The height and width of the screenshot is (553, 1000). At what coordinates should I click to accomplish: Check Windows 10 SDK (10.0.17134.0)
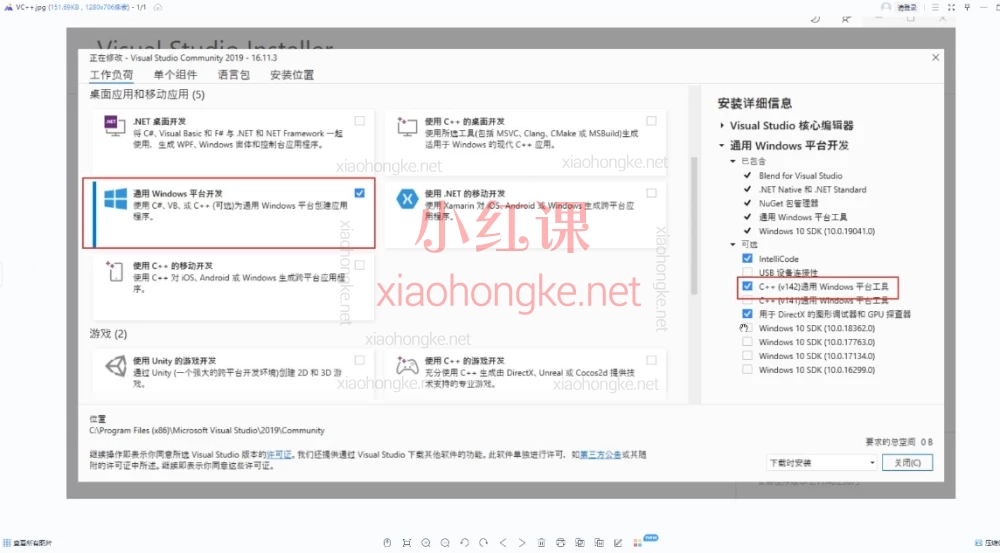747,356
